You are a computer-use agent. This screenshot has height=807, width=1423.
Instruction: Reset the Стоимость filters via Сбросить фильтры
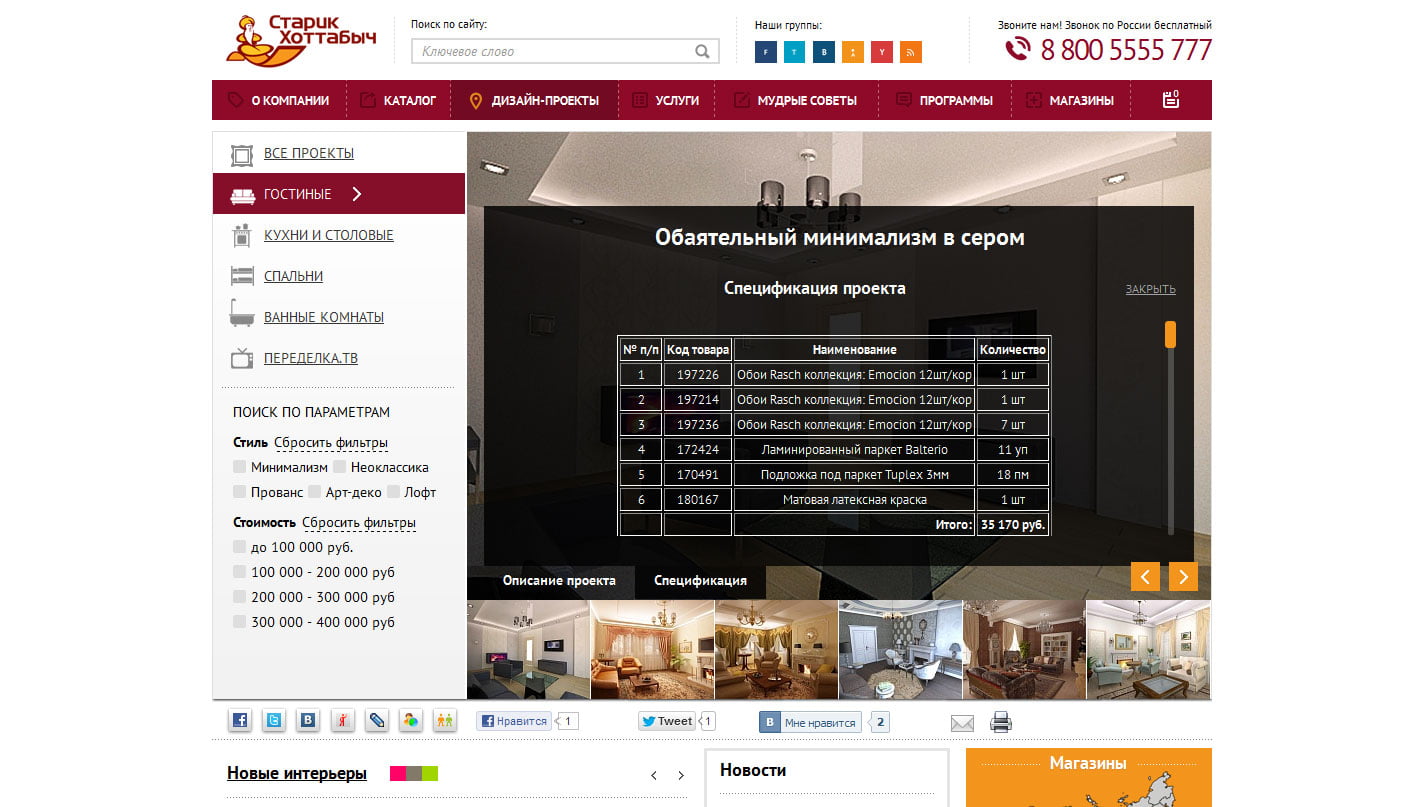coord(358,523)
